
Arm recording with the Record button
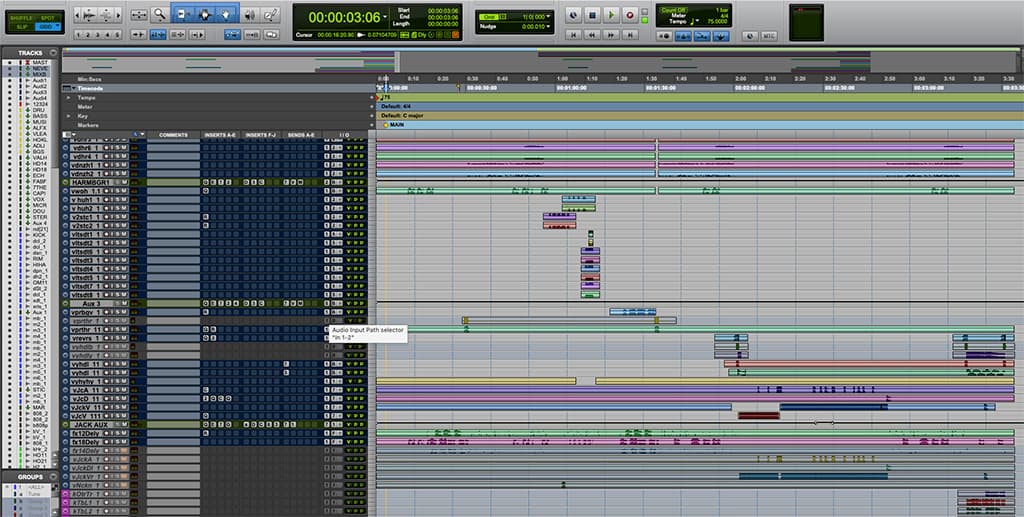coord(630,15)
